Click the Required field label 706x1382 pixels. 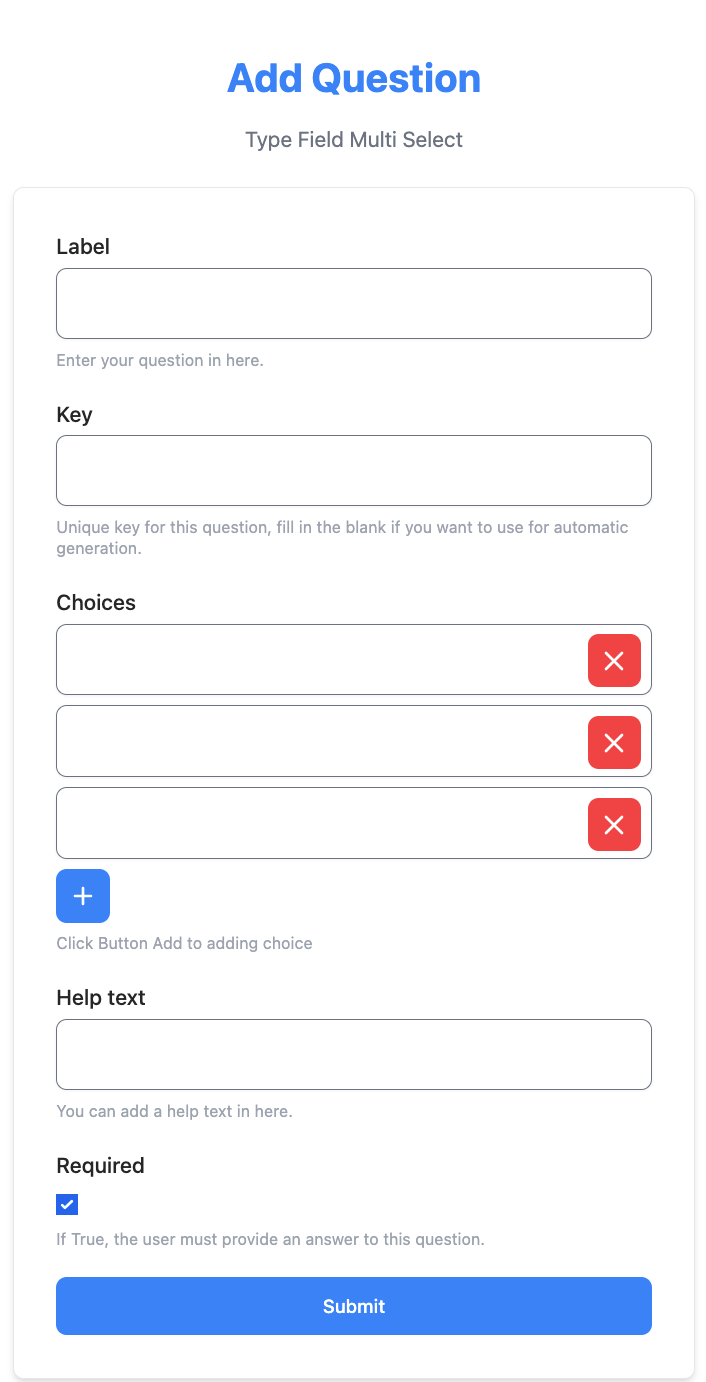coord(100,1165)
